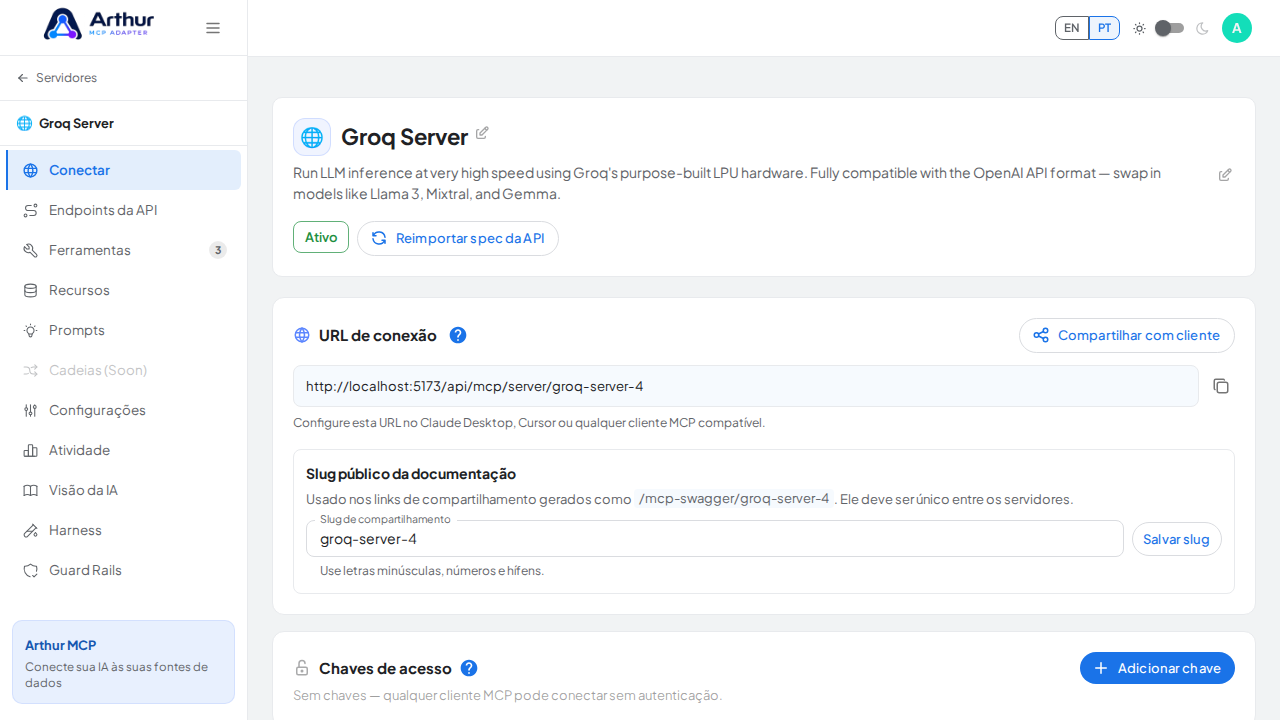The height and width of the screenshot is (720, 1280).
Task: Open Chaves de acesso help icon
Action: (x=469, y=668)
